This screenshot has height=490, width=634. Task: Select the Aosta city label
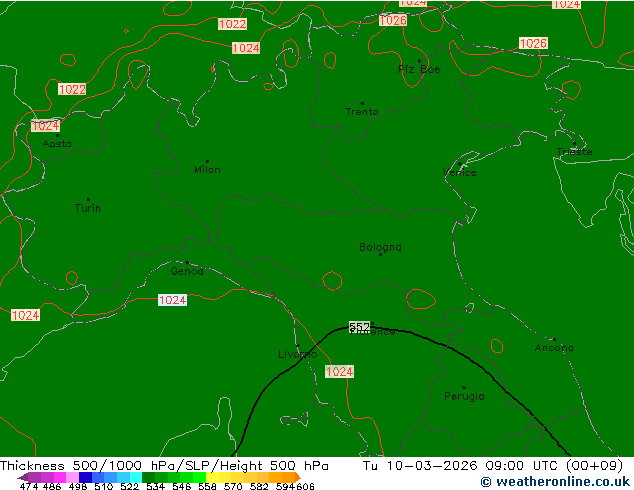coord(57,144)
